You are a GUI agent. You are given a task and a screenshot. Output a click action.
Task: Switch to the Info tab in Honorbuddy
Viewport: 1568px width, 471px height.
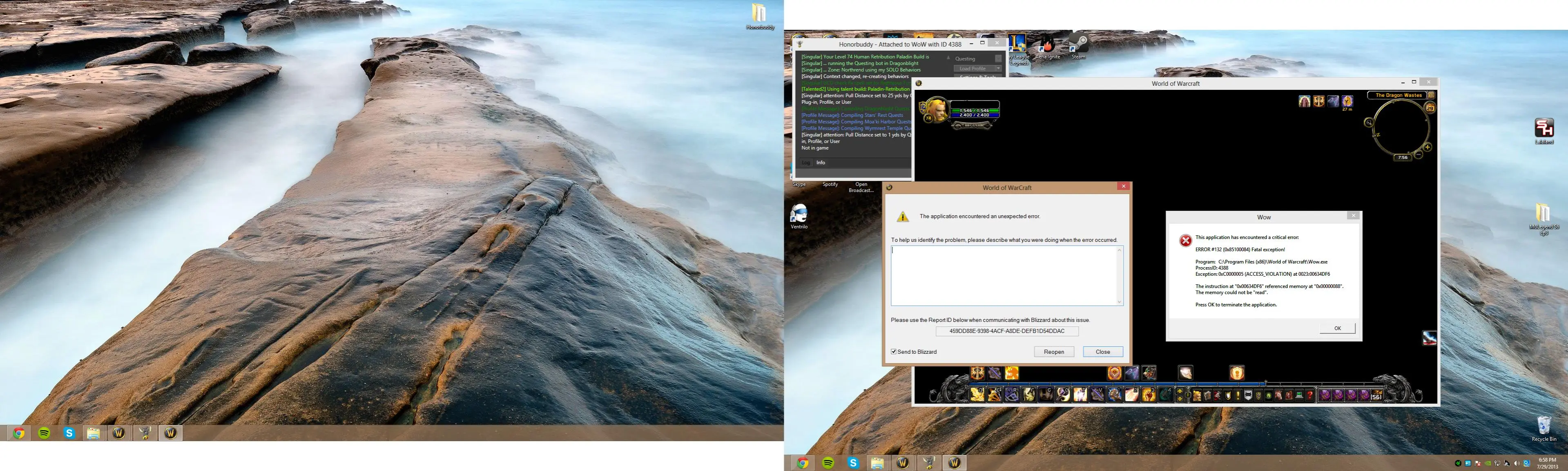[x=821, y=163]
